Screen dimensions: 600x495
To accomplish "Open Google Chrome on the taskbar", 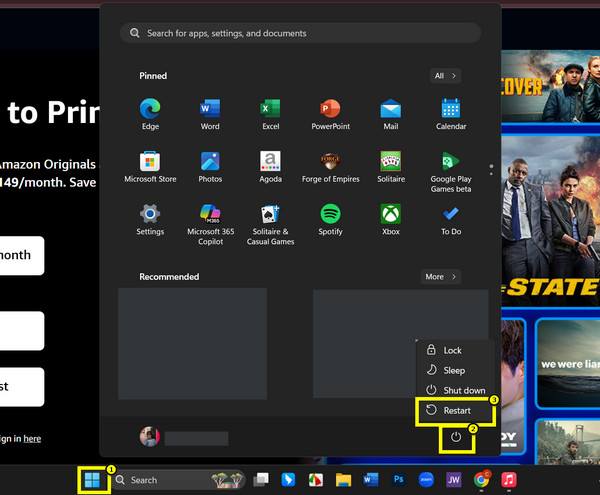I will (x=481, y=480).
